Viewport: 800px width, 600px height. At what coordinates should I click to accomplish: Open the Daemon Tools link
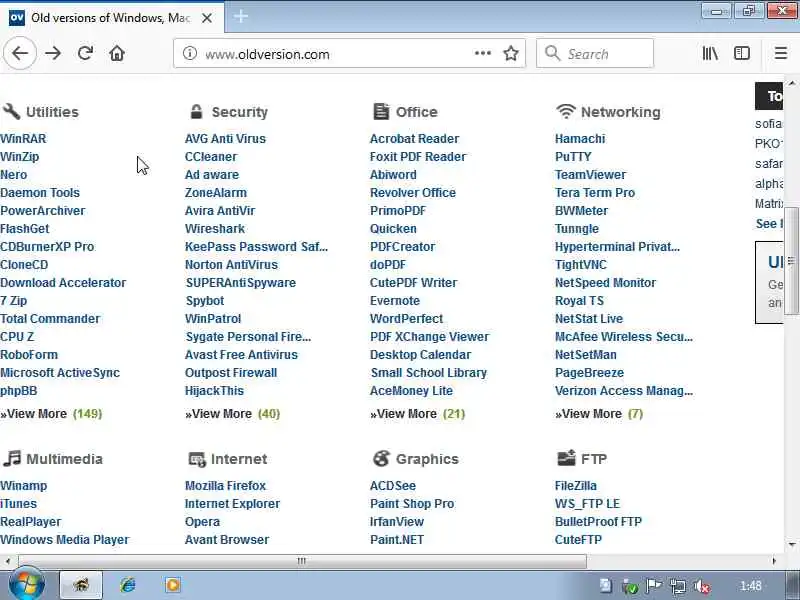point(40,193)
